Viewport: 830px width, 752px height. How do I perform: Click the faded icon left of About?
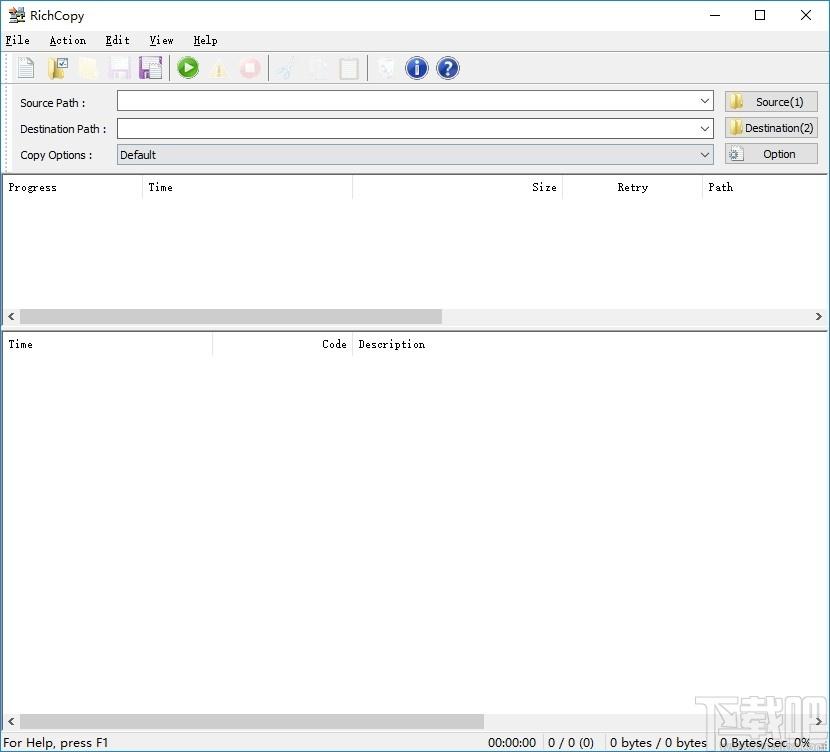(386, 68)
